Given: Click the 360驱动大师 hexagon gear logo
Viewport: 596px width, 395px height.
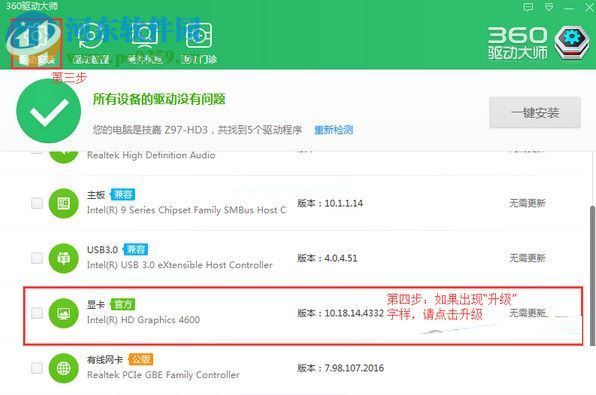Looking at the screenshot, I should coord(572,42).
